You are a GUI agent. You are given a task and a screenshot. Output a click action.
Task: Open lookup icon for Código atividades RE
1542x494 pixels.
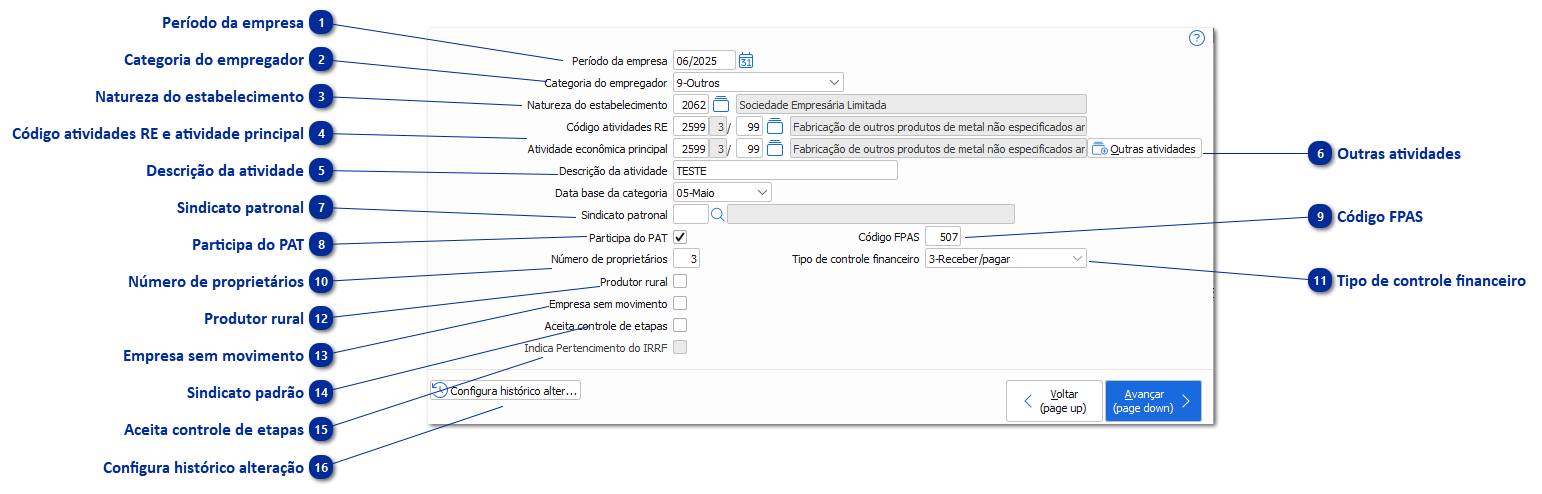[x=775, y=126]
